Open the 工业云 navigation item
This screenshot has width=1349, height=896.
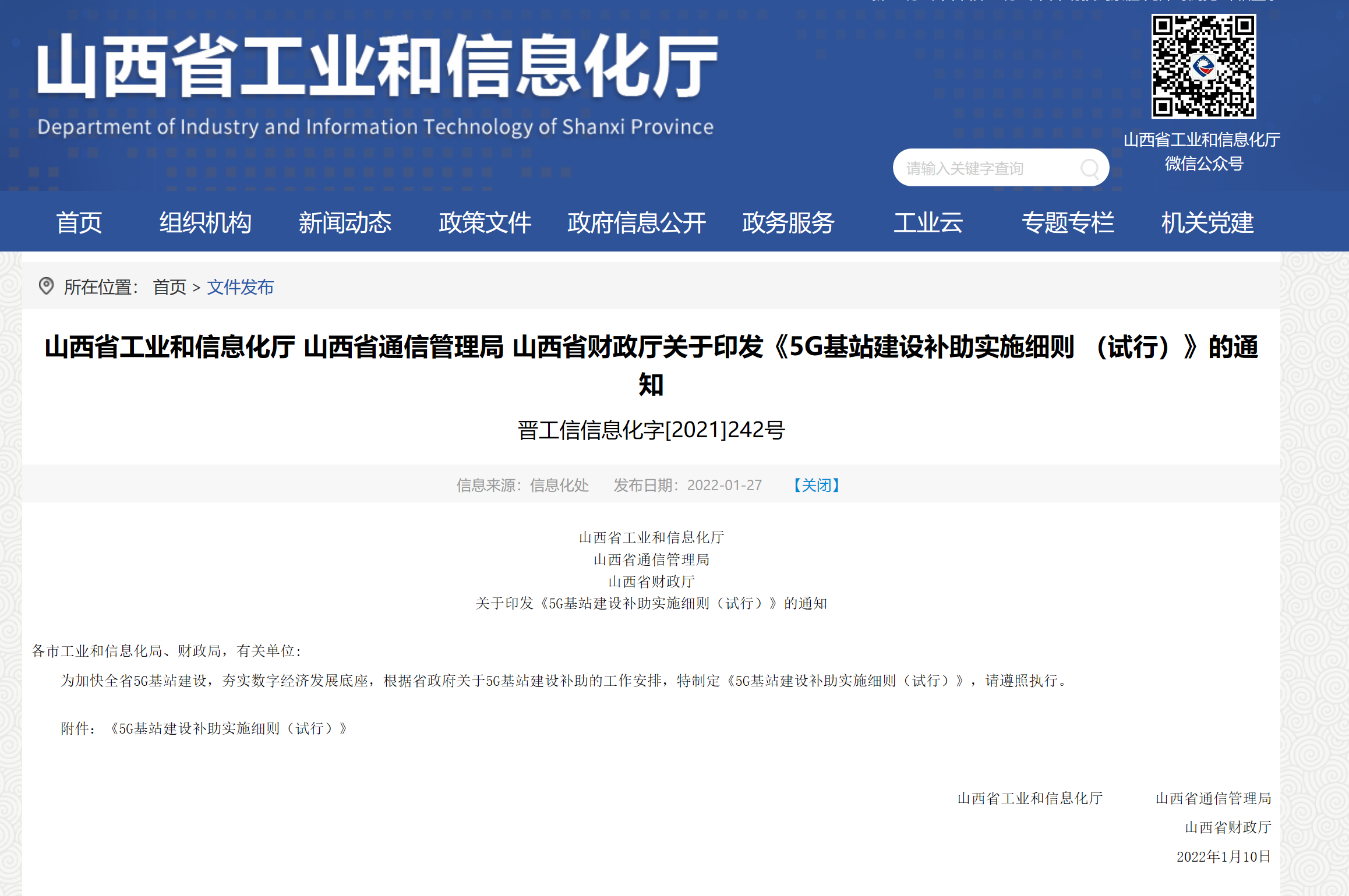click(x=928, y=223)
